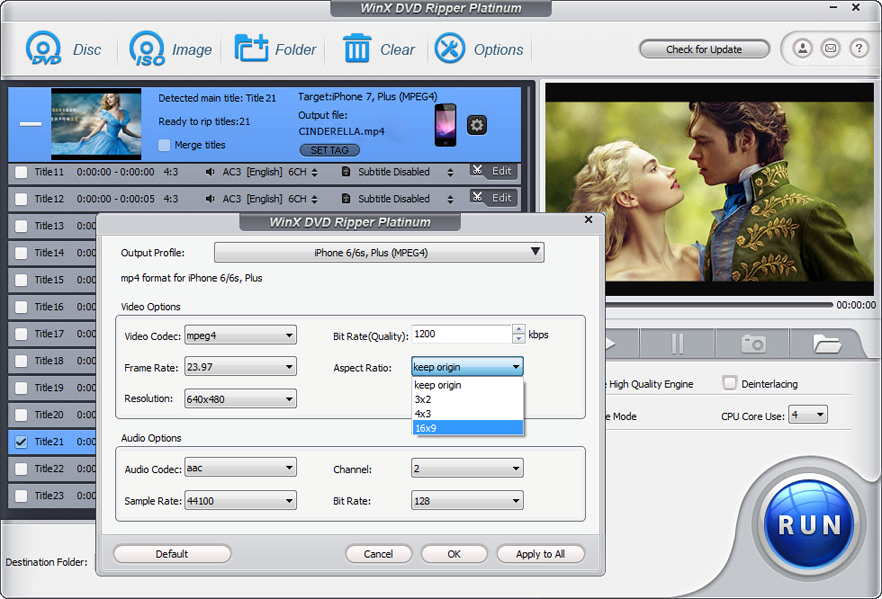The height and width of the screenshot is (599, 882).
Task: Toggle the Merge titles checkbox
Action: pyautogui.click(x=164, y=145)
